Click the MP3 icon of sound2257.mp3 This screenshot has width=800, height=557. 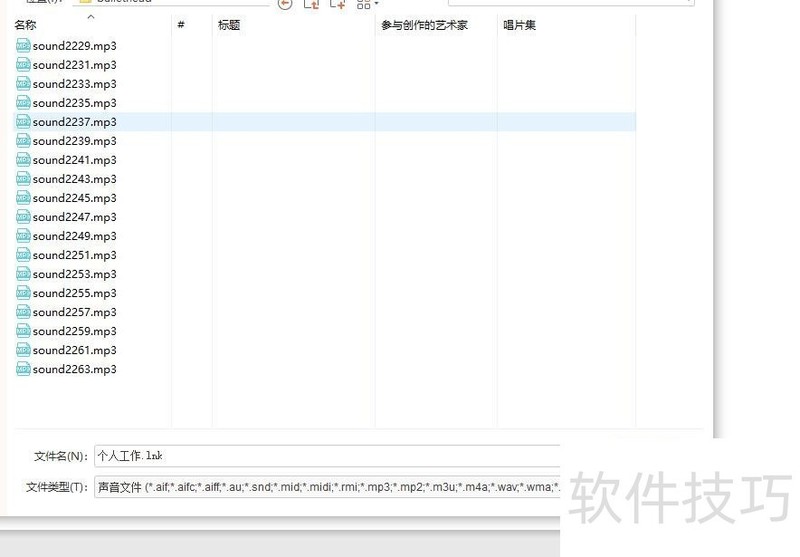pos(23,312)
